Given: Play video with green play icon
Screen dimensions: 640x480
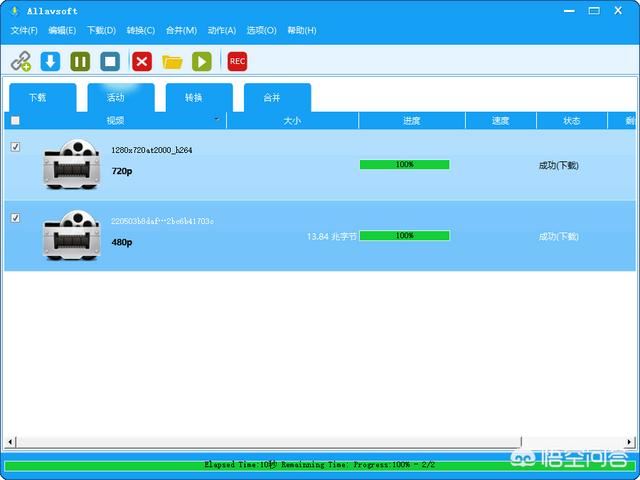Looking at the screenshot, I should [x=202, y=62].
